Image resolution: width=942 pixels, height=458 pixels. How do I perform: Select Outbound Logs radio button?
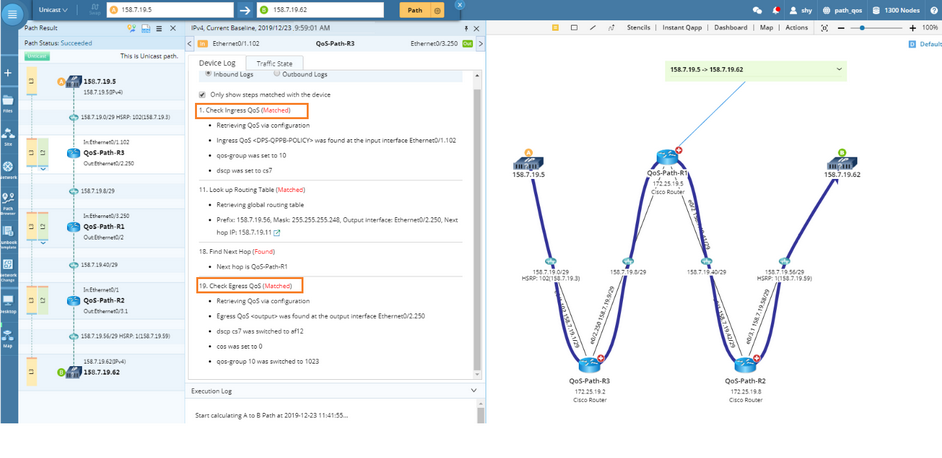pyautogui.click(x=277, y=74)
